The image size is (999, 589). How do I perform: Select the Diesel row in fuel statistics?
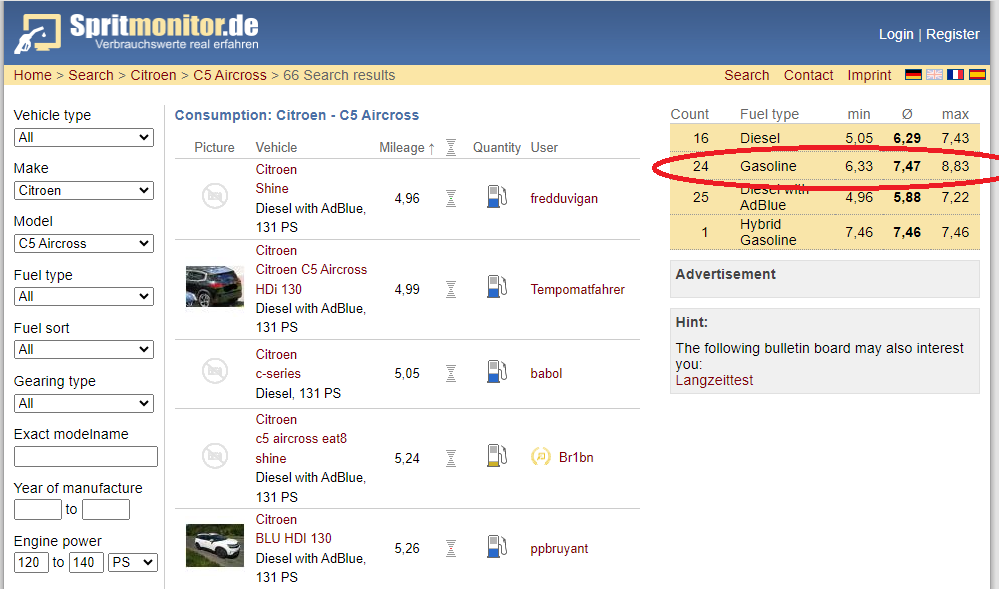tap(824, 138)
